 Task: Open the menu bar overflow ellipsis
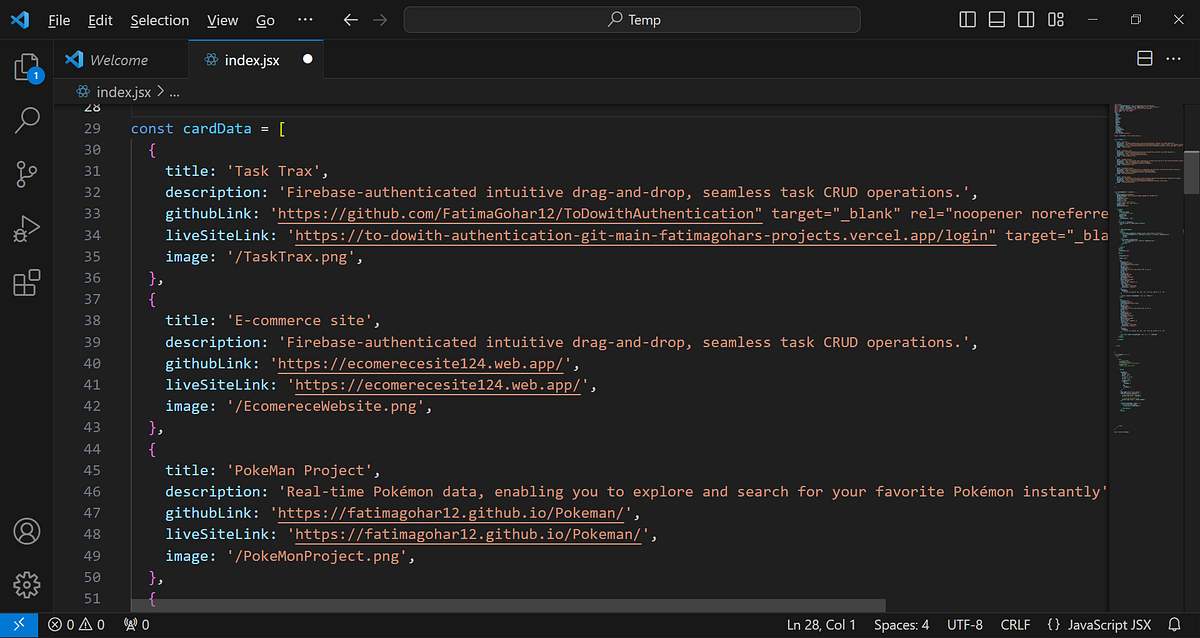(305, 19)
